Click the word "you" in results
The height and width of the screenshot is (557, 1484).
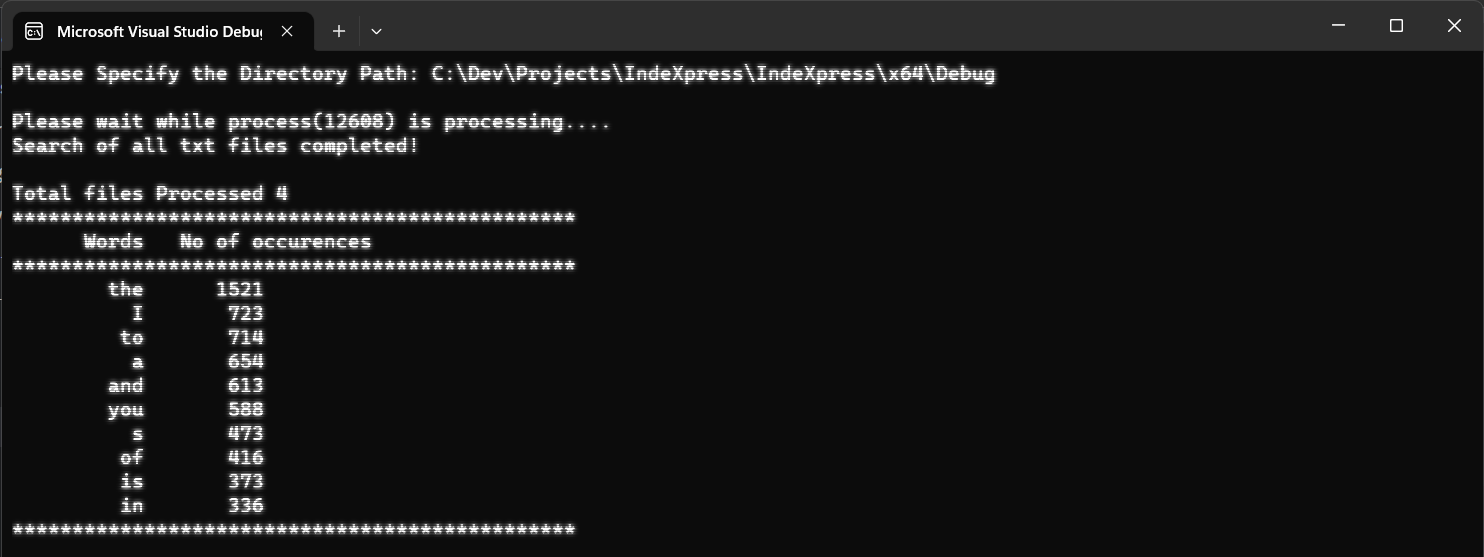click(x=126, y=410)
